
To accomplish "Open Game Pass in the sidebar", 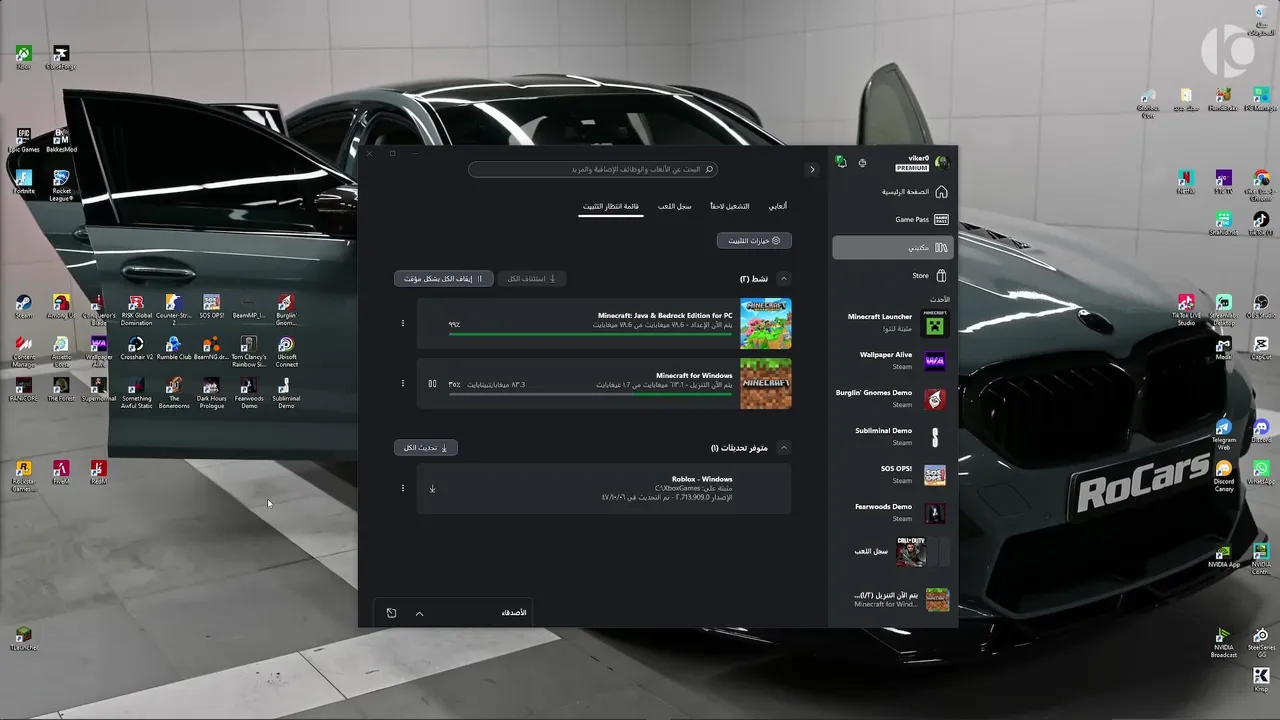I will pyautogui.click(x=920, y=220).
